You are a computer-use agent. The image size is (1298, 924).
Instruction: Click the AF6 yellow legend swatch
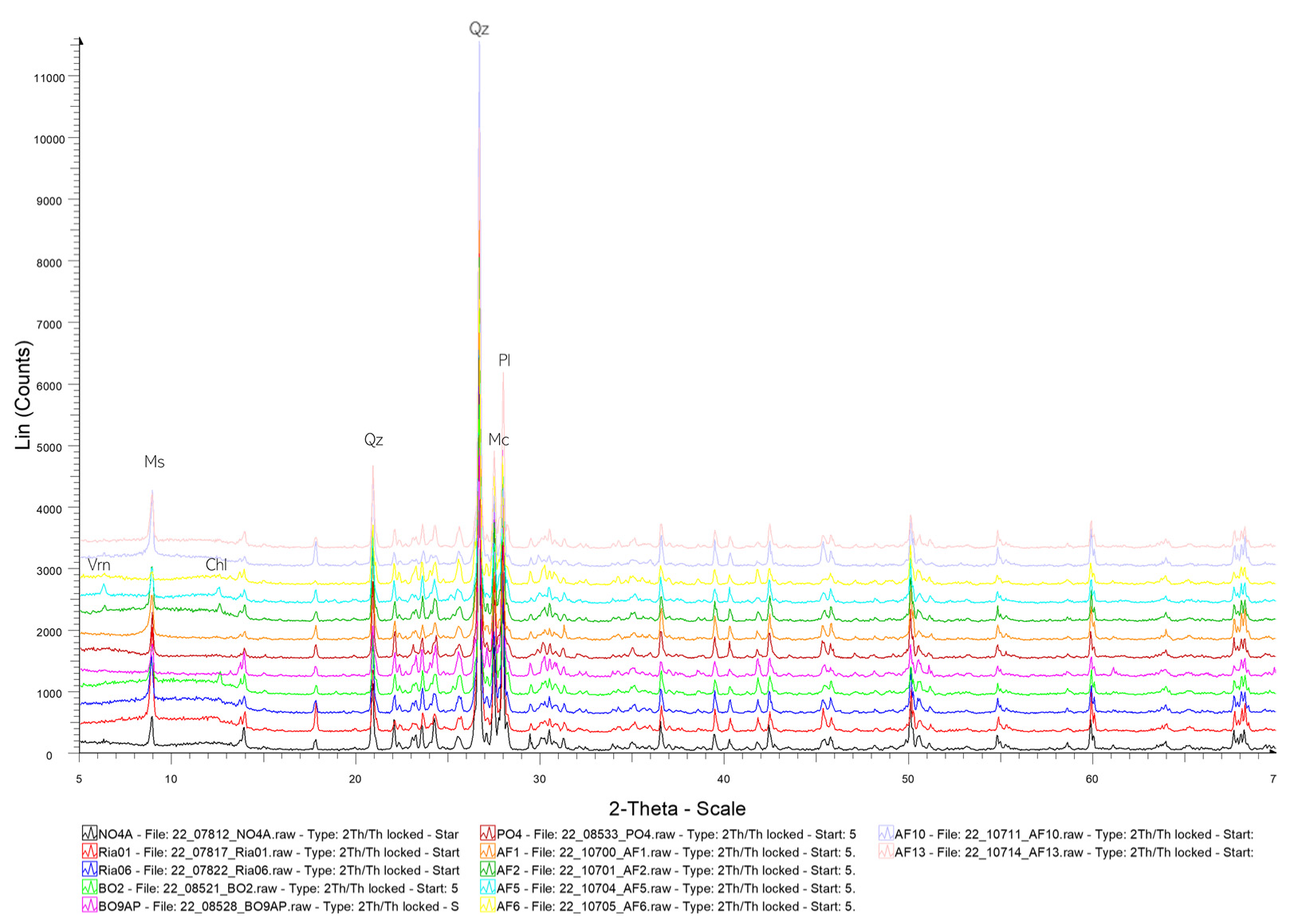[x=487, y=906]
